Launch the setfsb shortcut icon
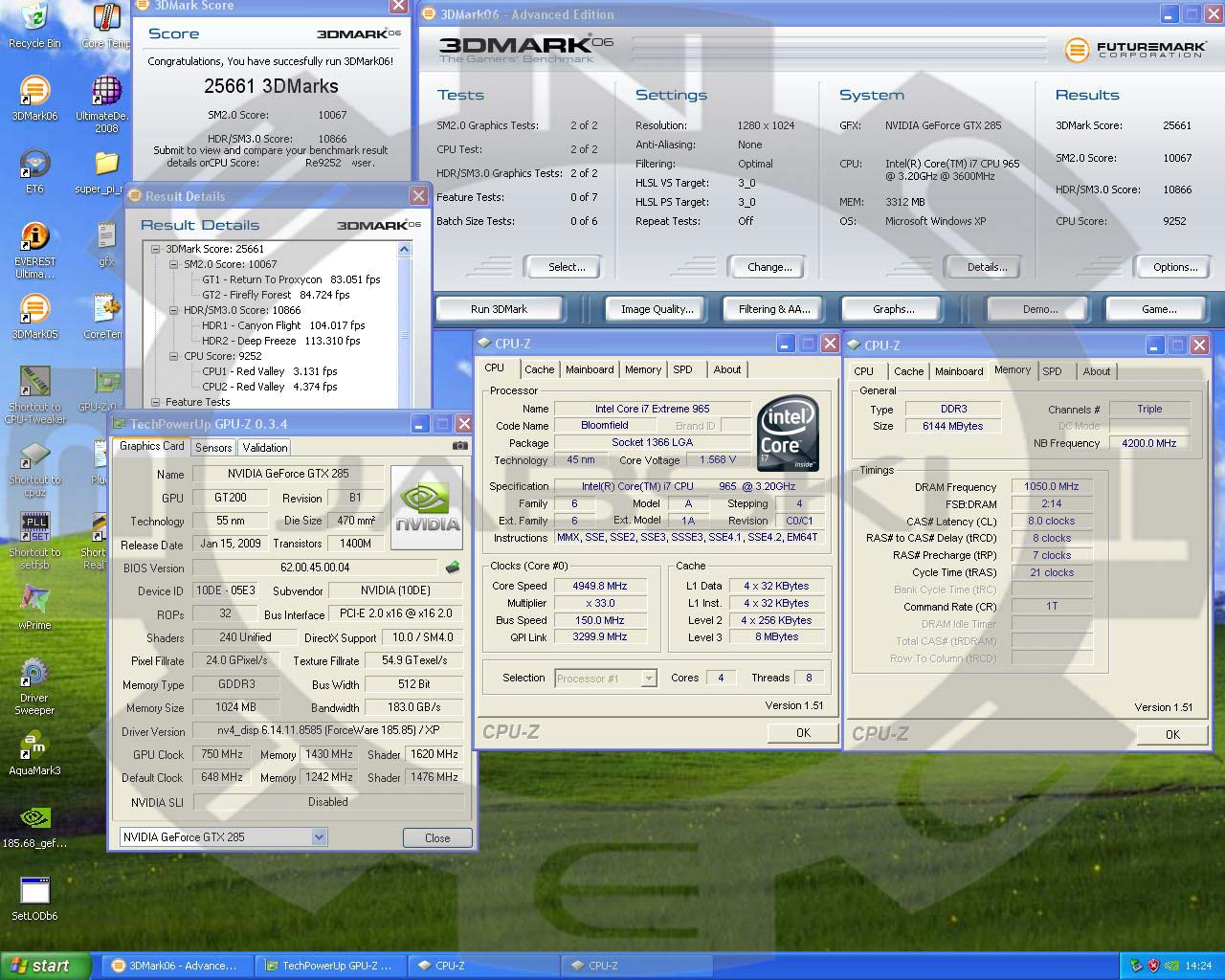The height and width of the screenshot is (980, 1225). click(x=34, y=541)
